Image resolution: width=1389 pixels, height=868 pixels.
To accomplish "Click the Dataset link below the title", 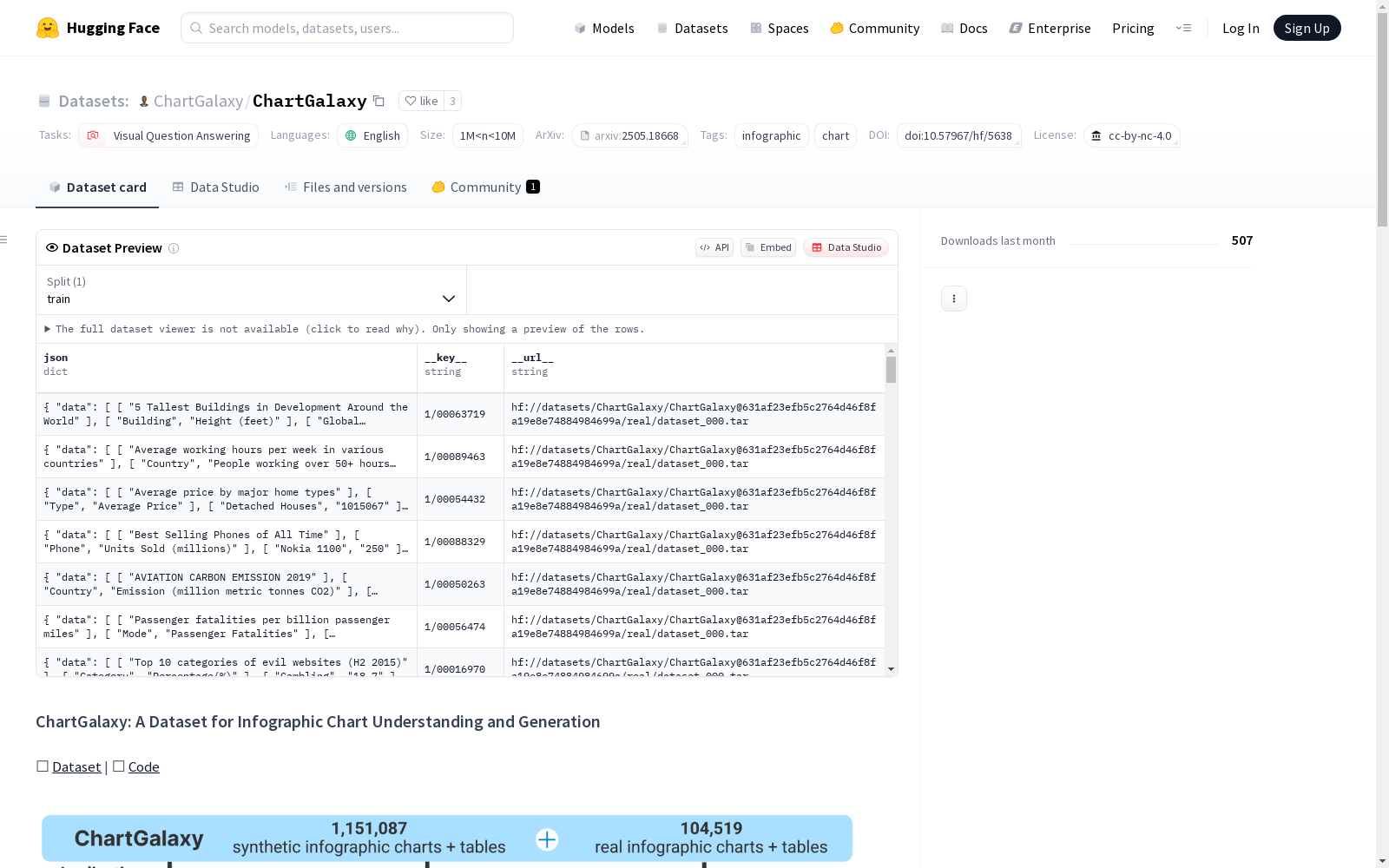I will point(76,766).
